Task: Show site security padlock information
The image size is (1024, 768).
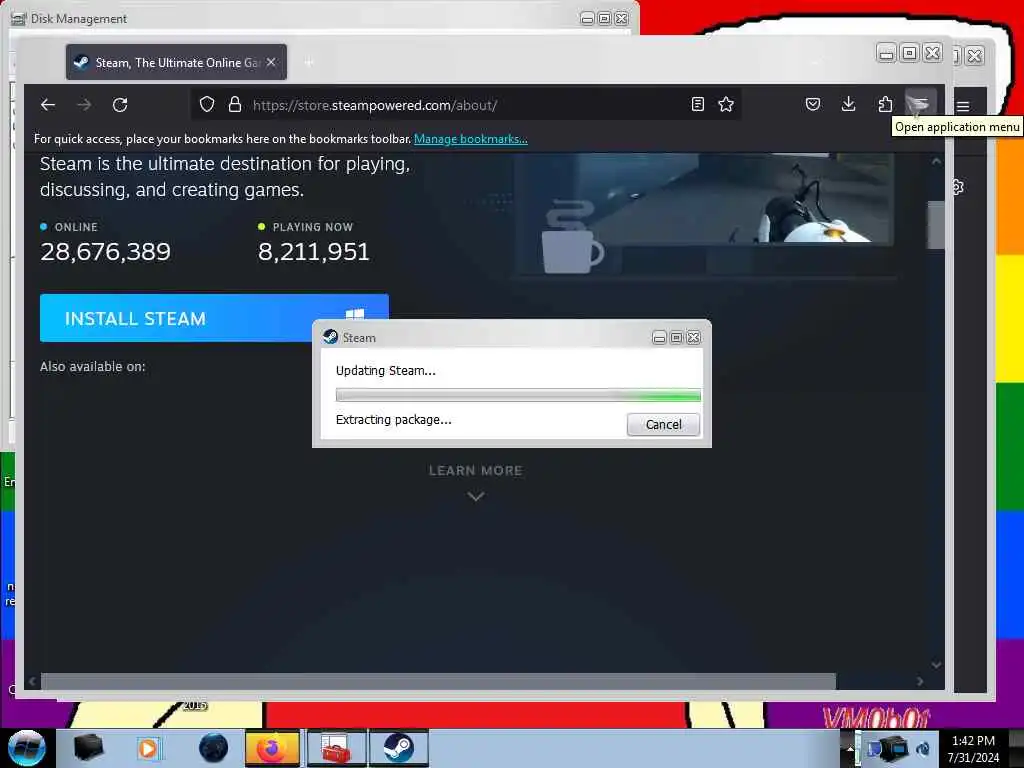Action: click(x=234, y=104)
